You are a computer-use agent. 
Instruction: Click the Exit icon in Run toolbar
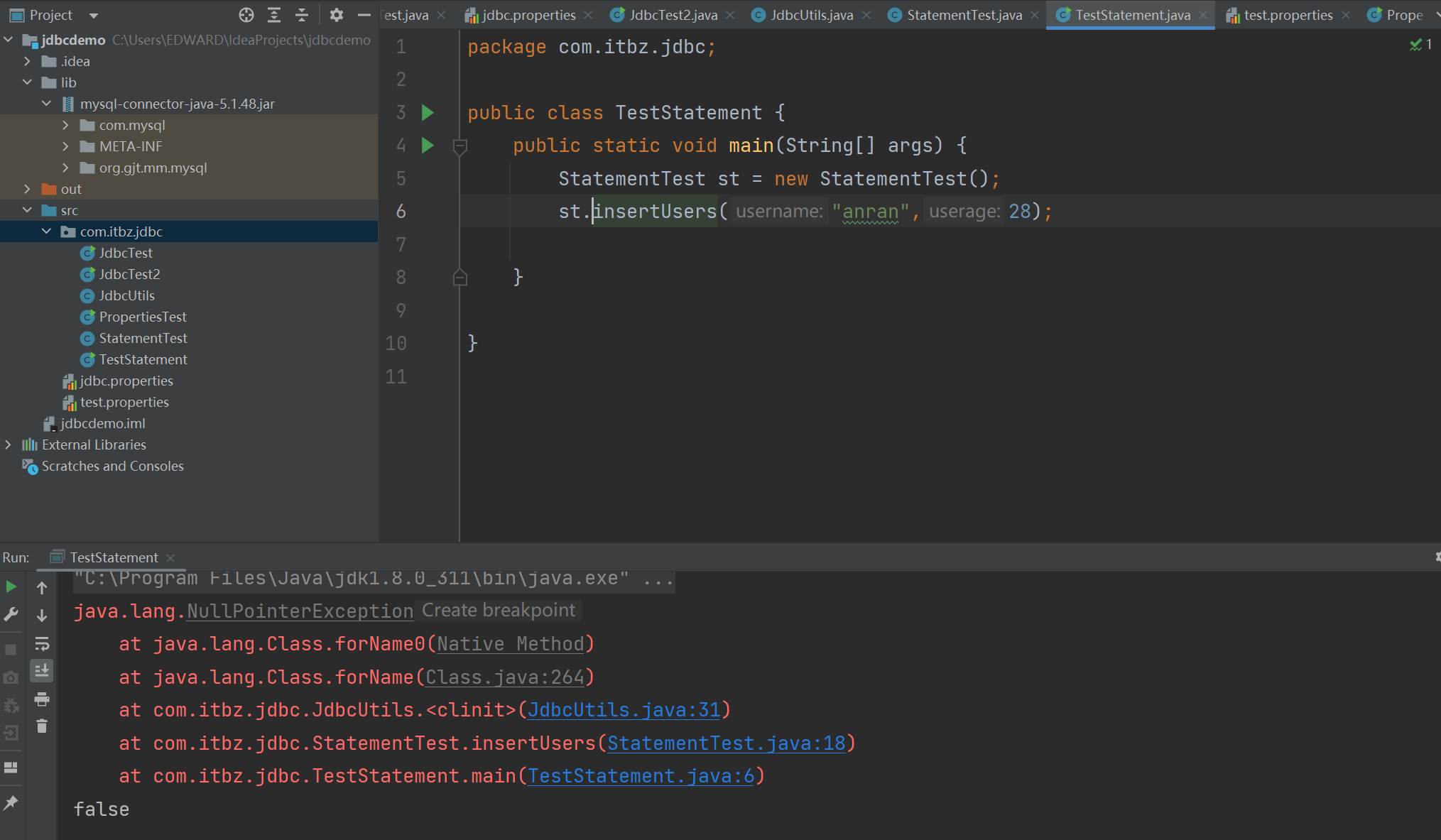(x=11, y=732)
